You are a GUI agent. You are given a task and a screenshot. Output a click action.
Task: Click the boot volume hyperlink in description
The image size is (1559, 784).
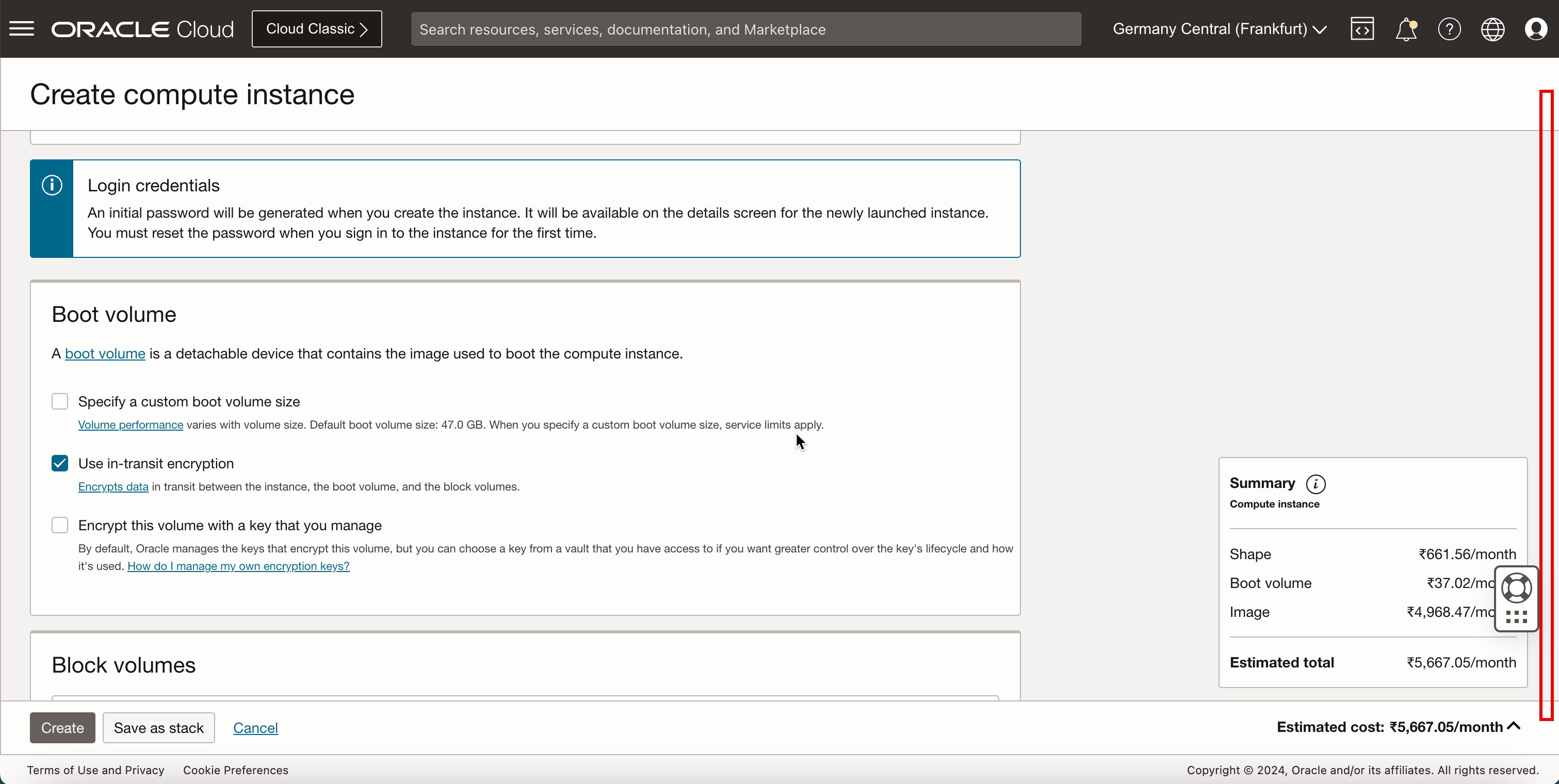click(105, 353)
